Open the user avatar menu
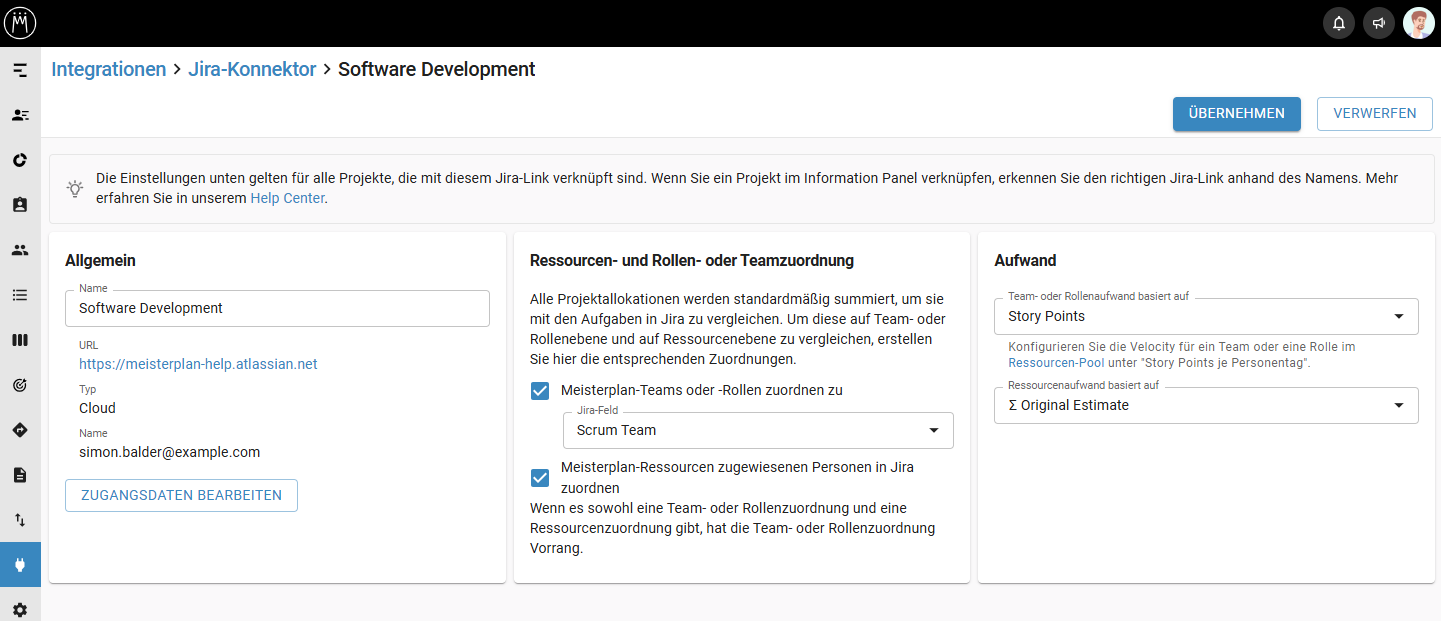This screenshot has height=621, width=1441. (1419, 23)
